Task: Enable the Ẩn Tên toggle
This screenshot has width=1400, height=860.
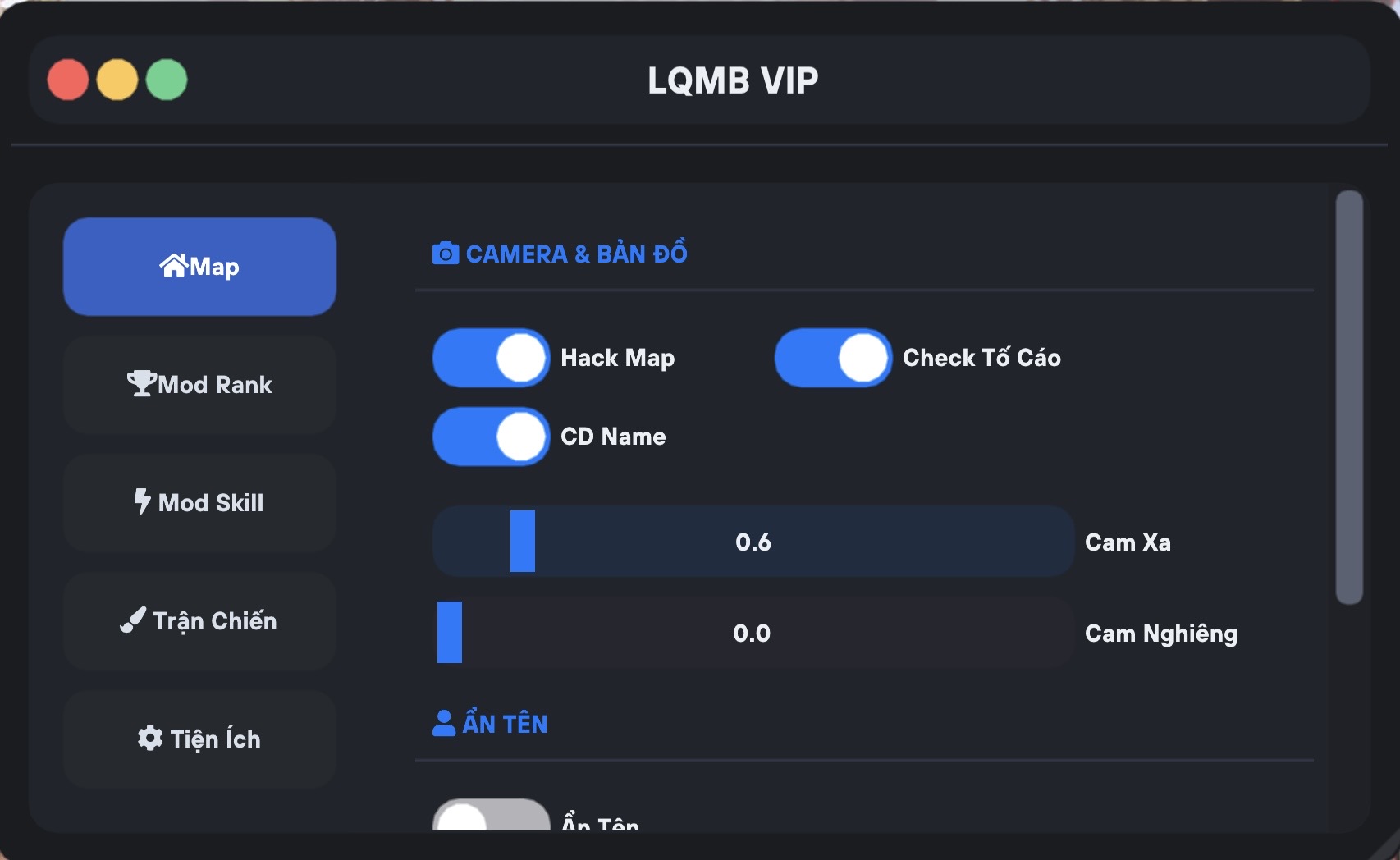Action: click(491, 817)
